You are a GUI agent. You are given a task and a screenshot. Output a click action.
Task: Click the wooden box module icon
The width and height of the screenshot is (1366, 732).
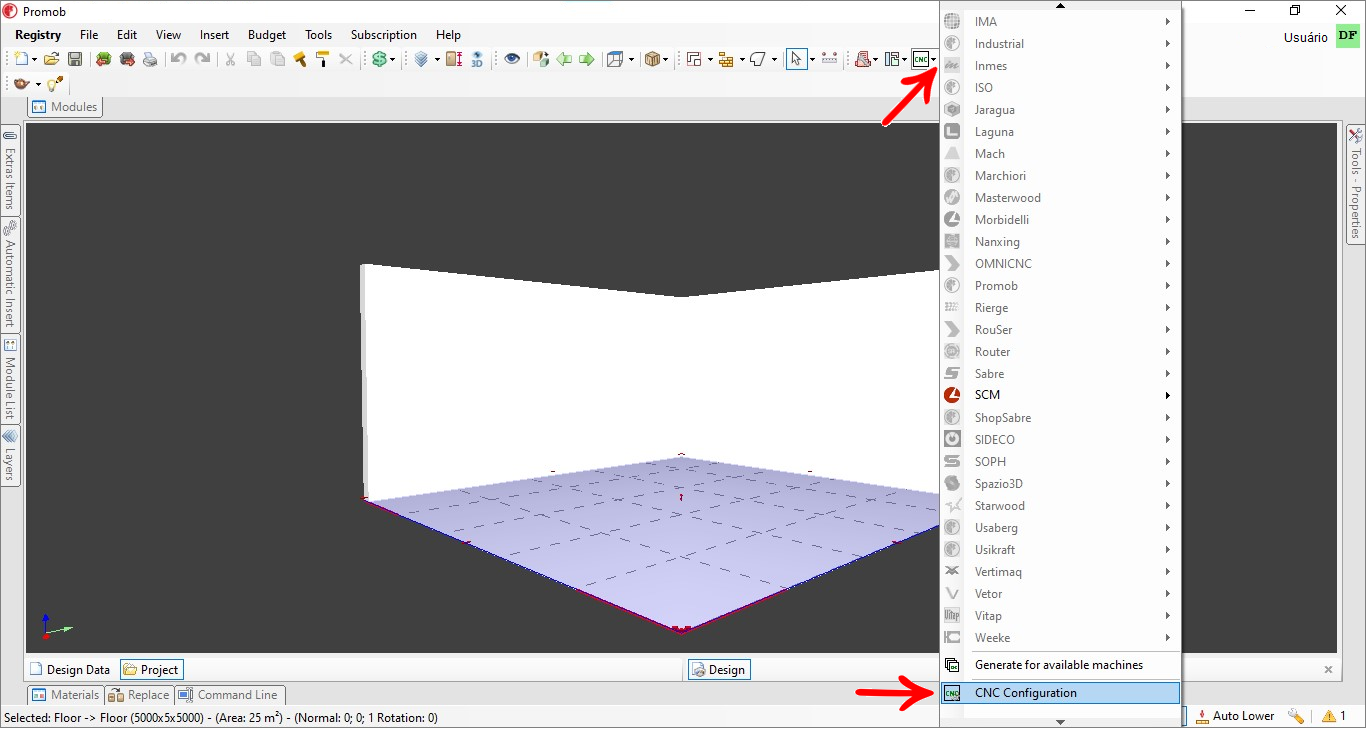click(x=653, y=60)
